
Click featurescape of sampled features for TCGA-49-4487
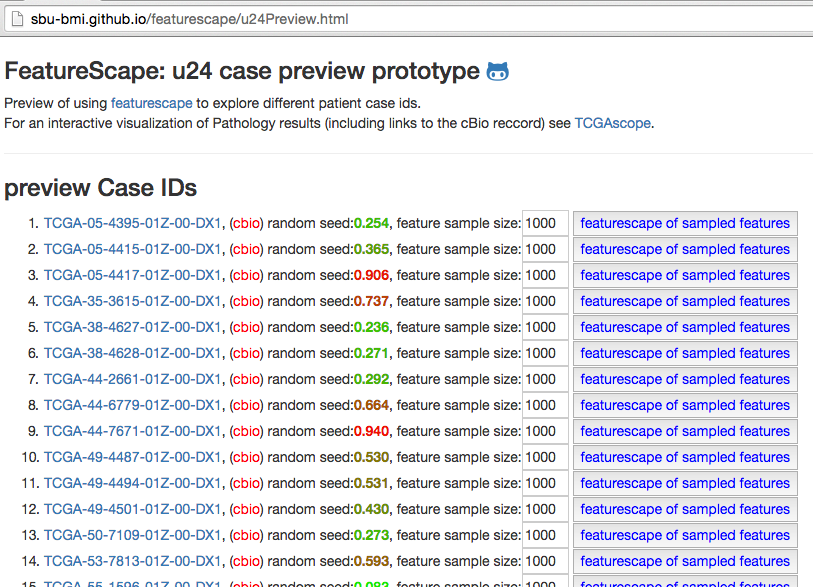point(684,457)
